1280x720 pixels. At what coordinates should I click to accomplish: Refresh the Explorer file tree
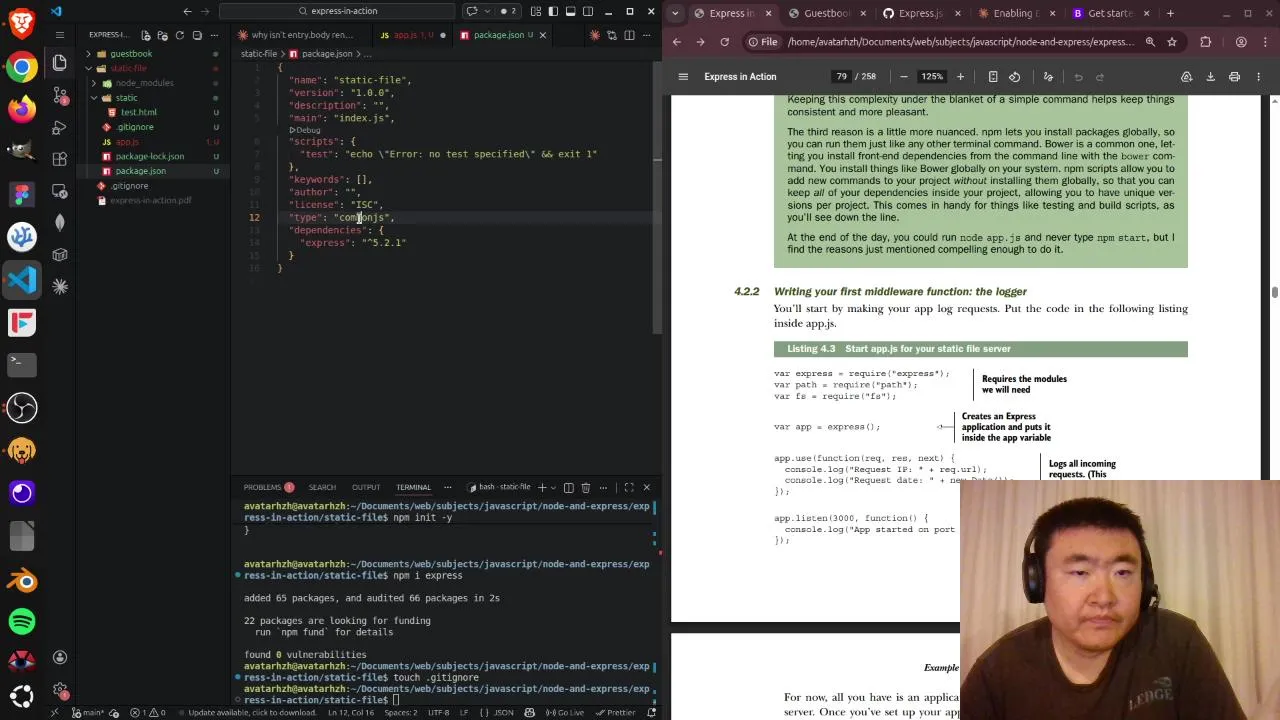(x=180, y=35)
